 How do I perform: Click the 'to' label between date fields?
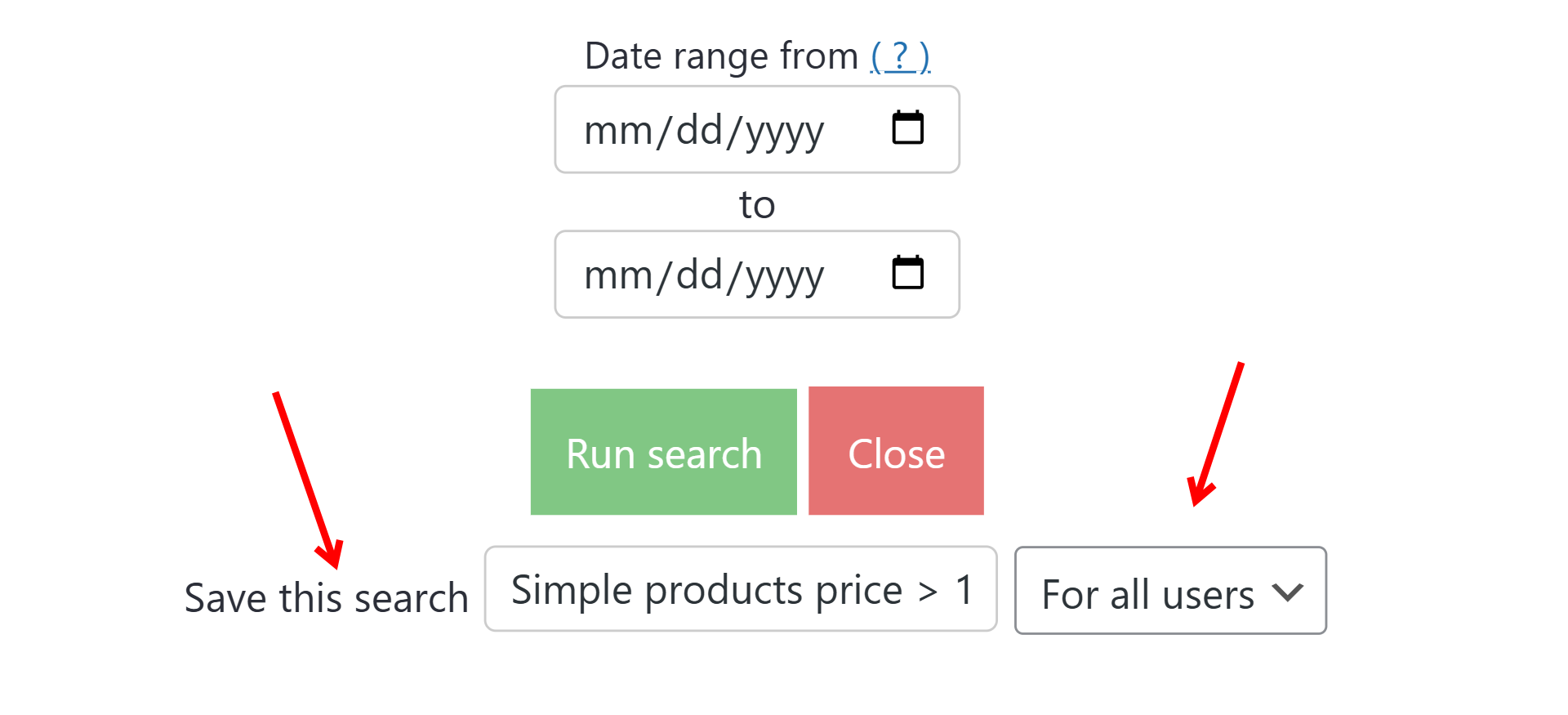(757, 204)
